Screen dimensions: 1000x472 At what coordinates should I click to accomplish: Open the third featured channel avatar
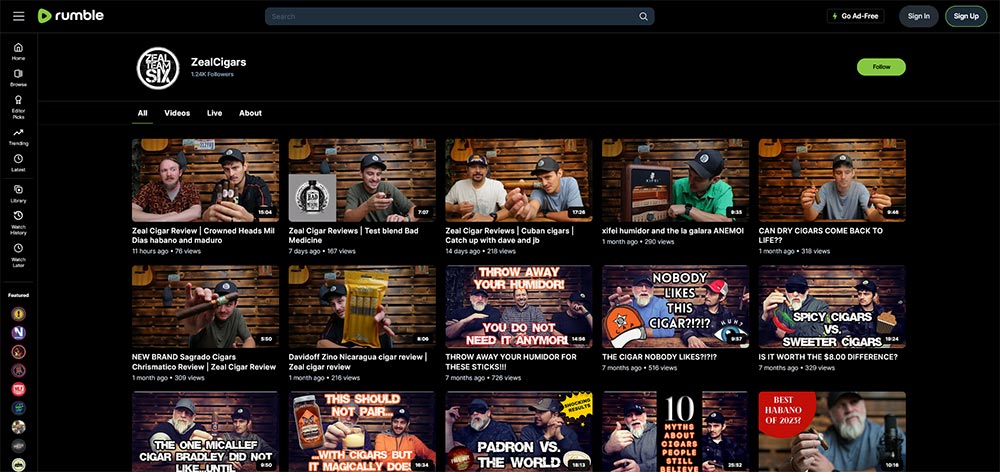(18, 351)
